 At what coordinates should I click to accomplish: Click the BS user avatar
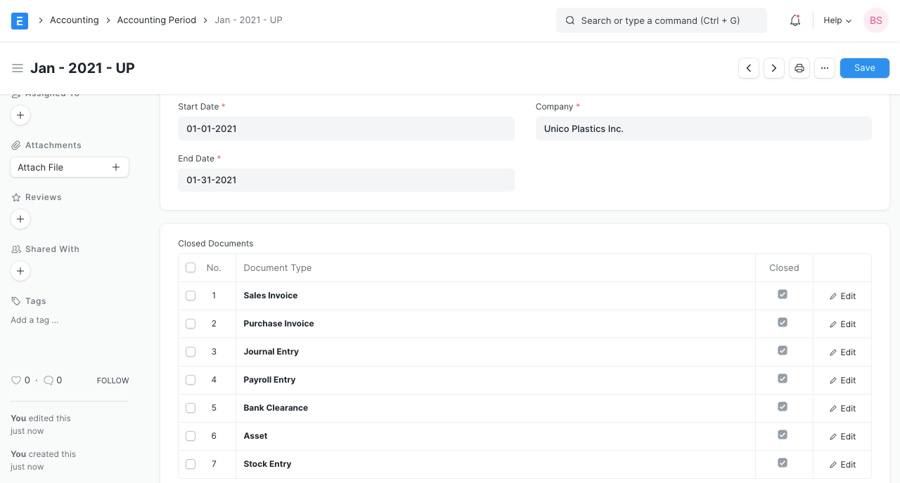point(875,20)
